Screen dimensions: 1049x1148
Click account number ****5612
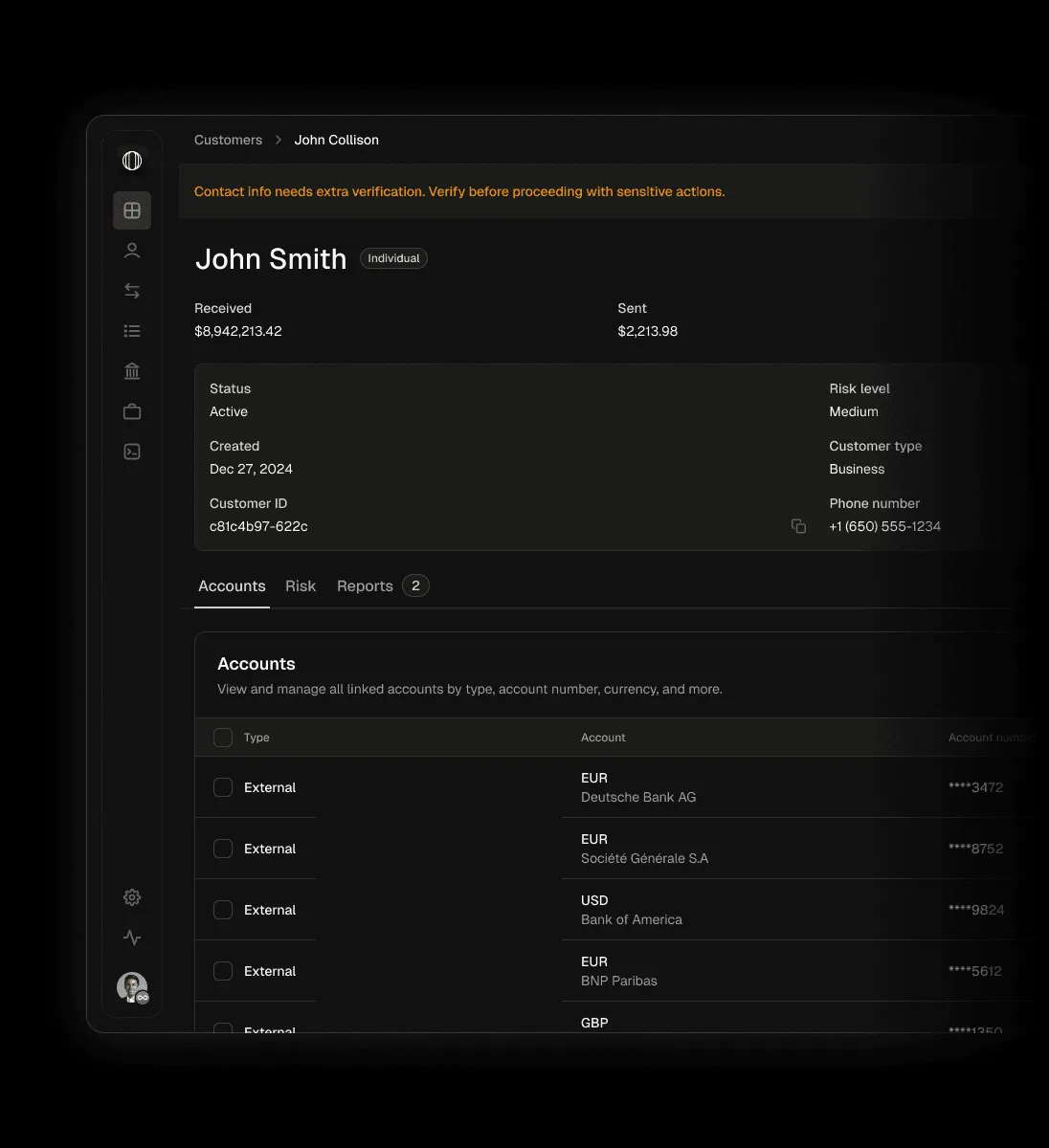click(x=975, y=971)
